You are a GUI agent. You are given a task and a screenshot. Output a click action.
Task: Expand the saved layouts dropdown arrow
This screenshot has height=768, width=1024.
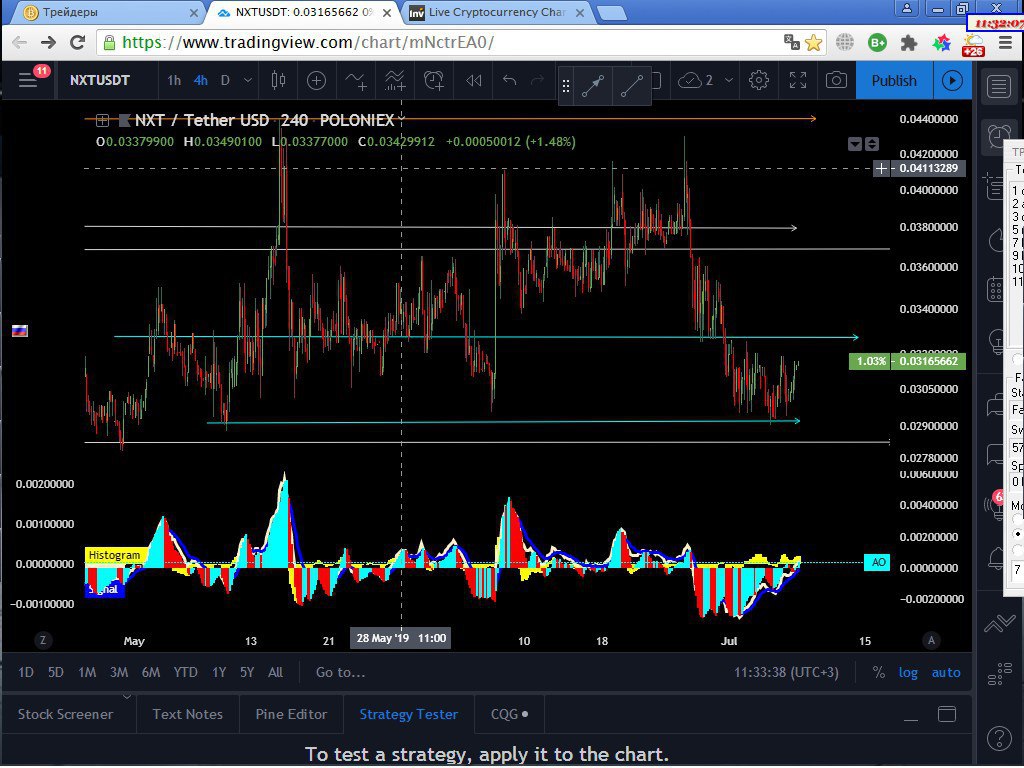pos(729,80)
